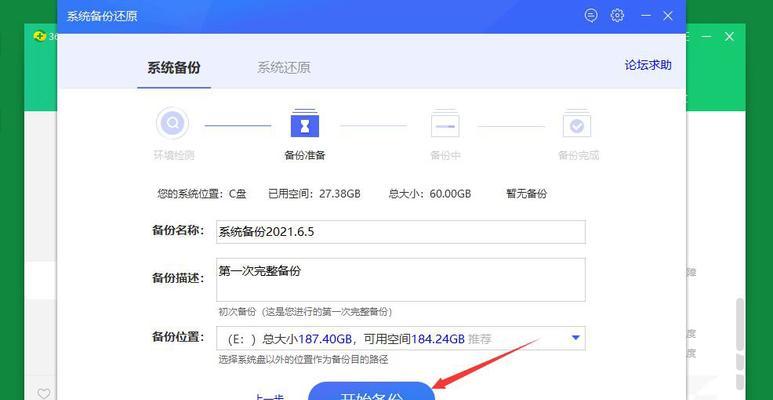Screen dimensions: 773x400
Task: Open settings gear in backup window
Action: pos(617,15)
